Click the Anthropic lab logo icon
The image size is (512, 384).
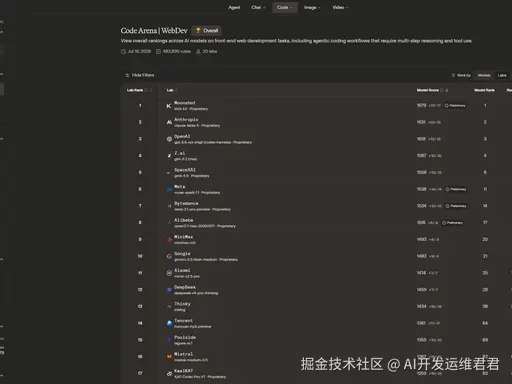[169, 123]
